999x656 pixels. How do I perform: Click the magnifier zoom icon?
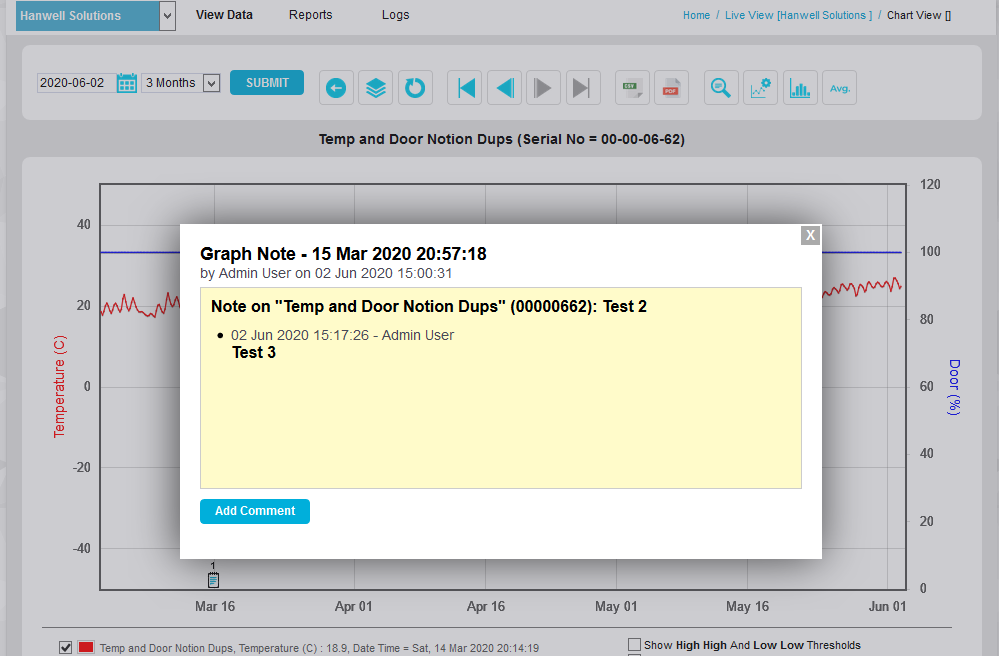[x=720, y=88]
